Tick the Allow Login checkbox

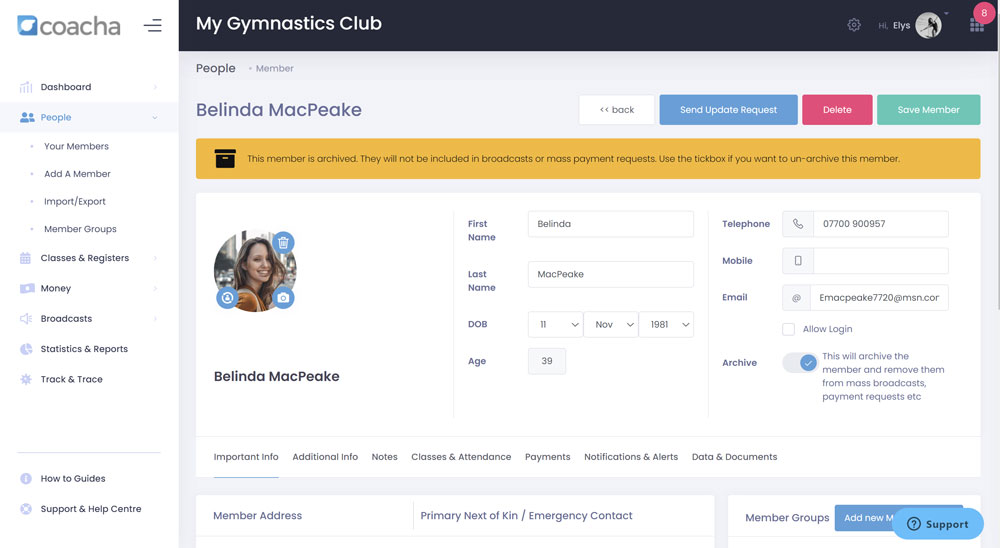pyautogui.click(x=789, y=329)
